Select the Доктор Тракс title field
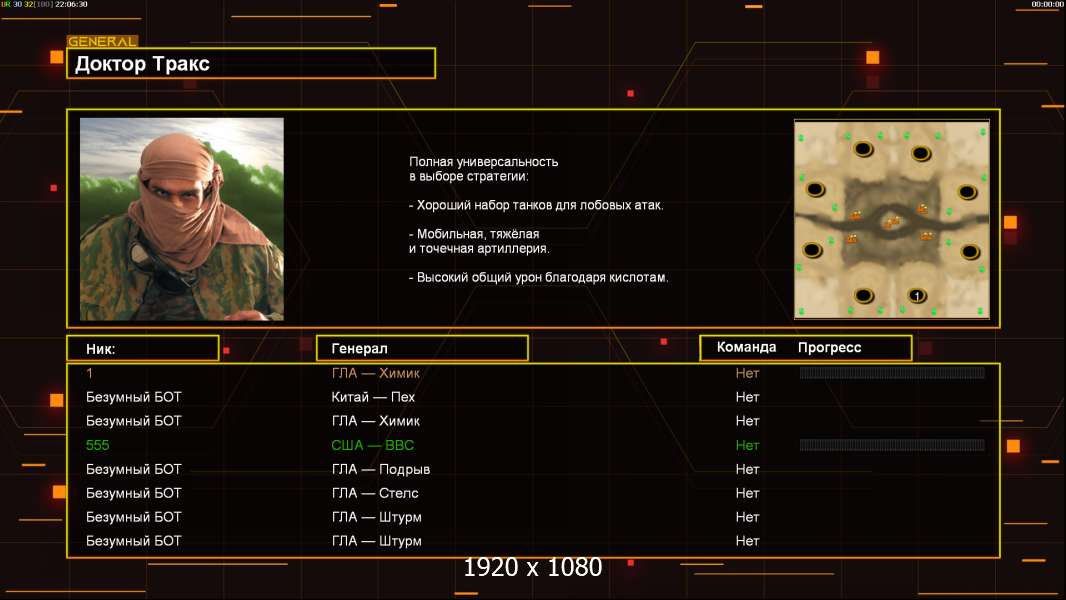 pyautogui.click(x=251, y=63)
